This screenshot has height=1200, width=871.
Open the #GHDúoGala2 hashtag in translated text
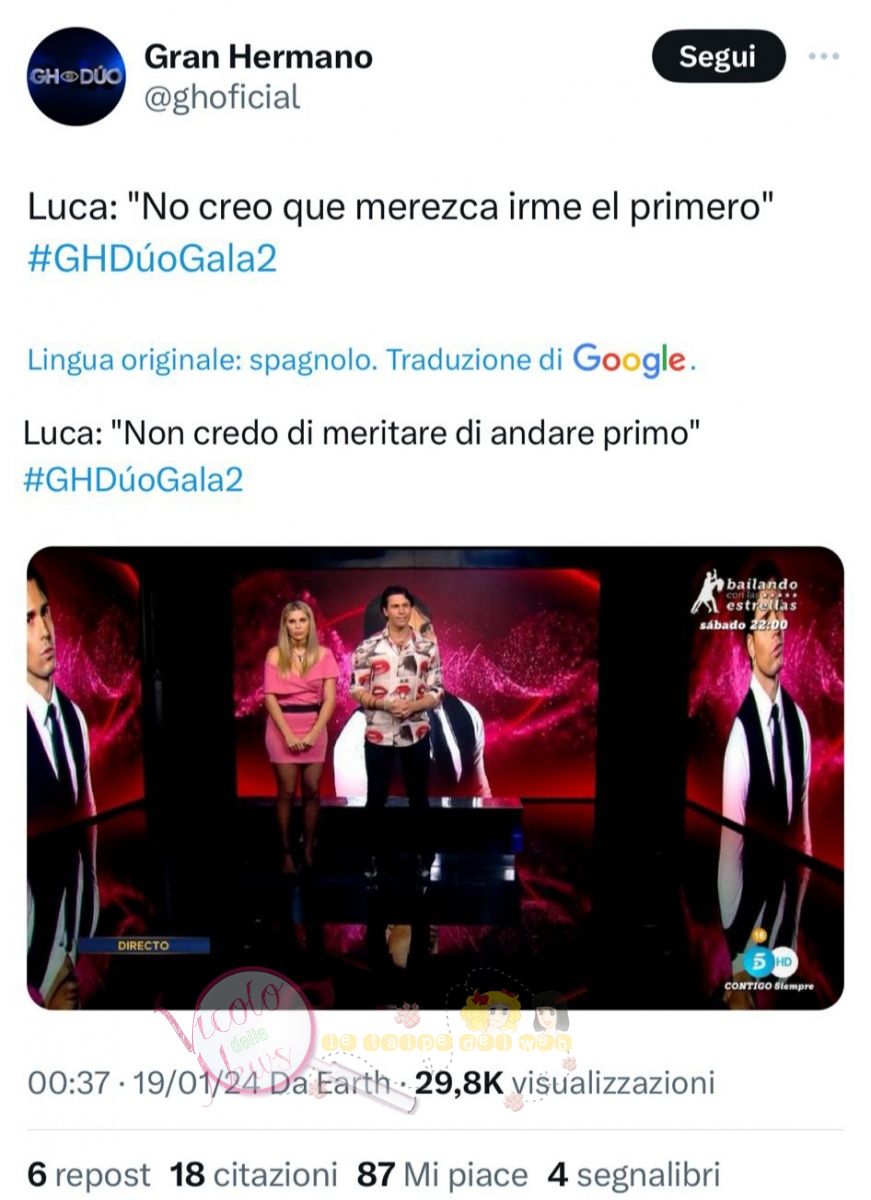(133, 479)
